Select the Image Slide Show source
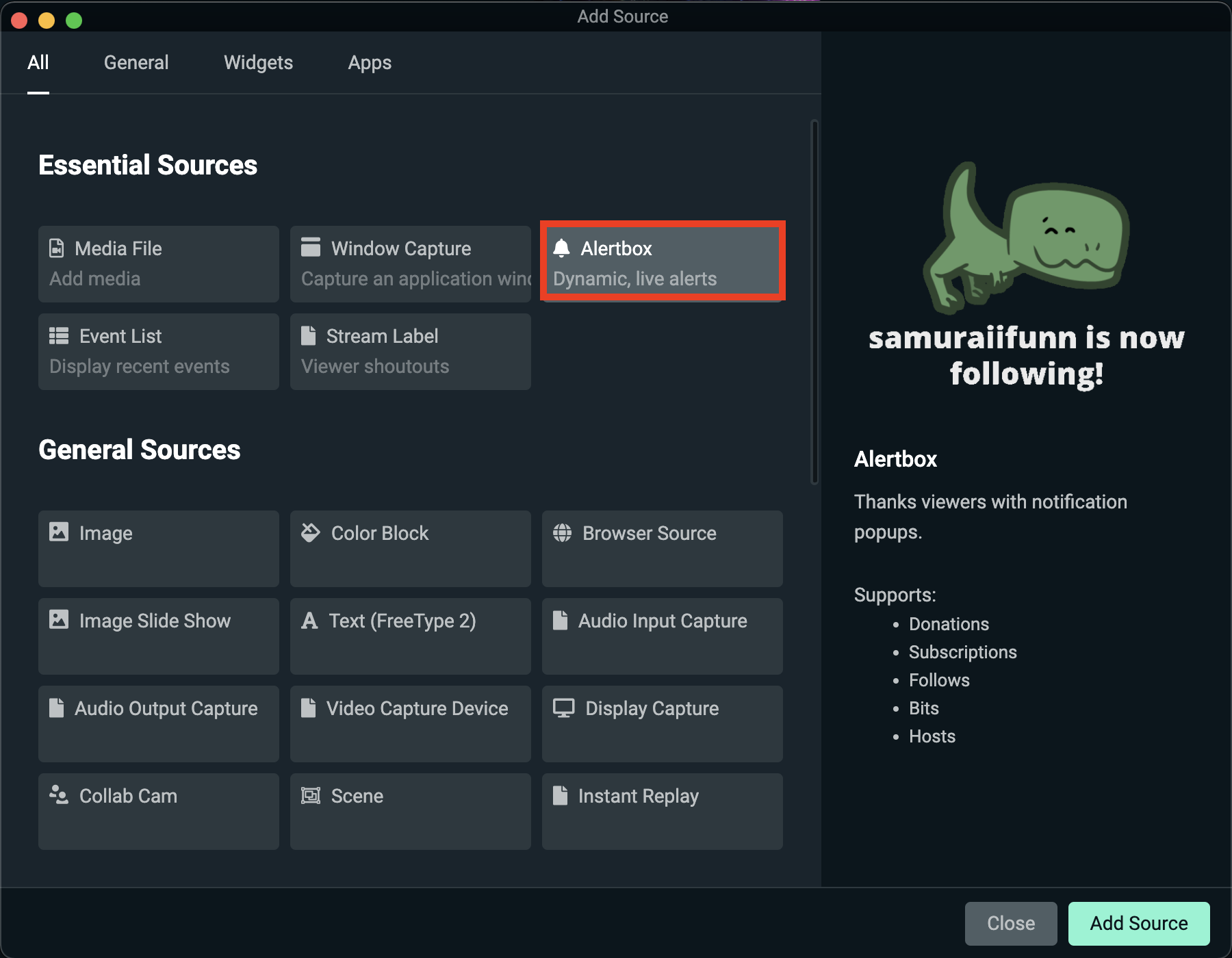The image size is (1232, 958). (x=158, y=636)
